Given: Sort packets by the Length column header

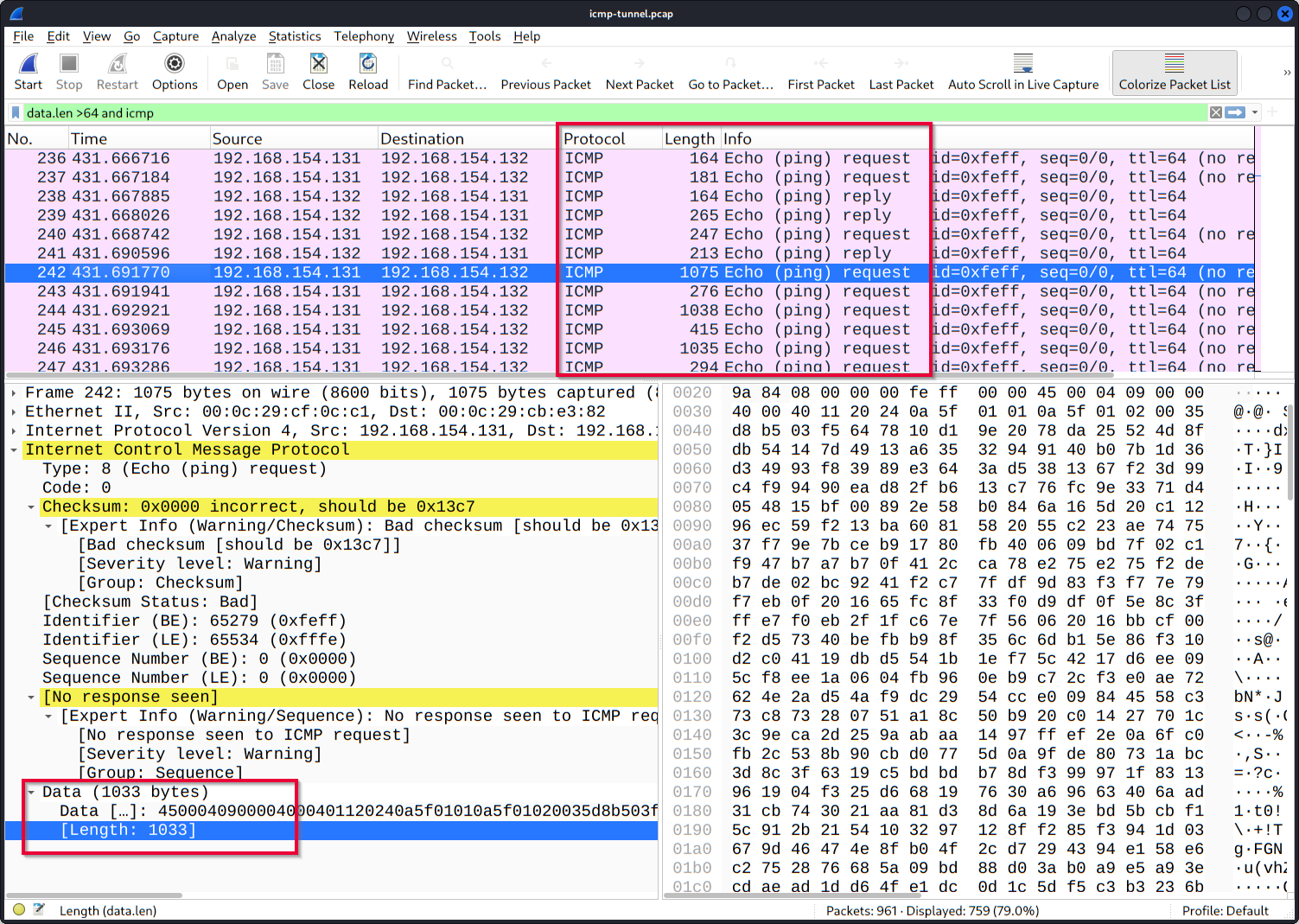Looking at the screenshot, I should (x=689, y=139).
